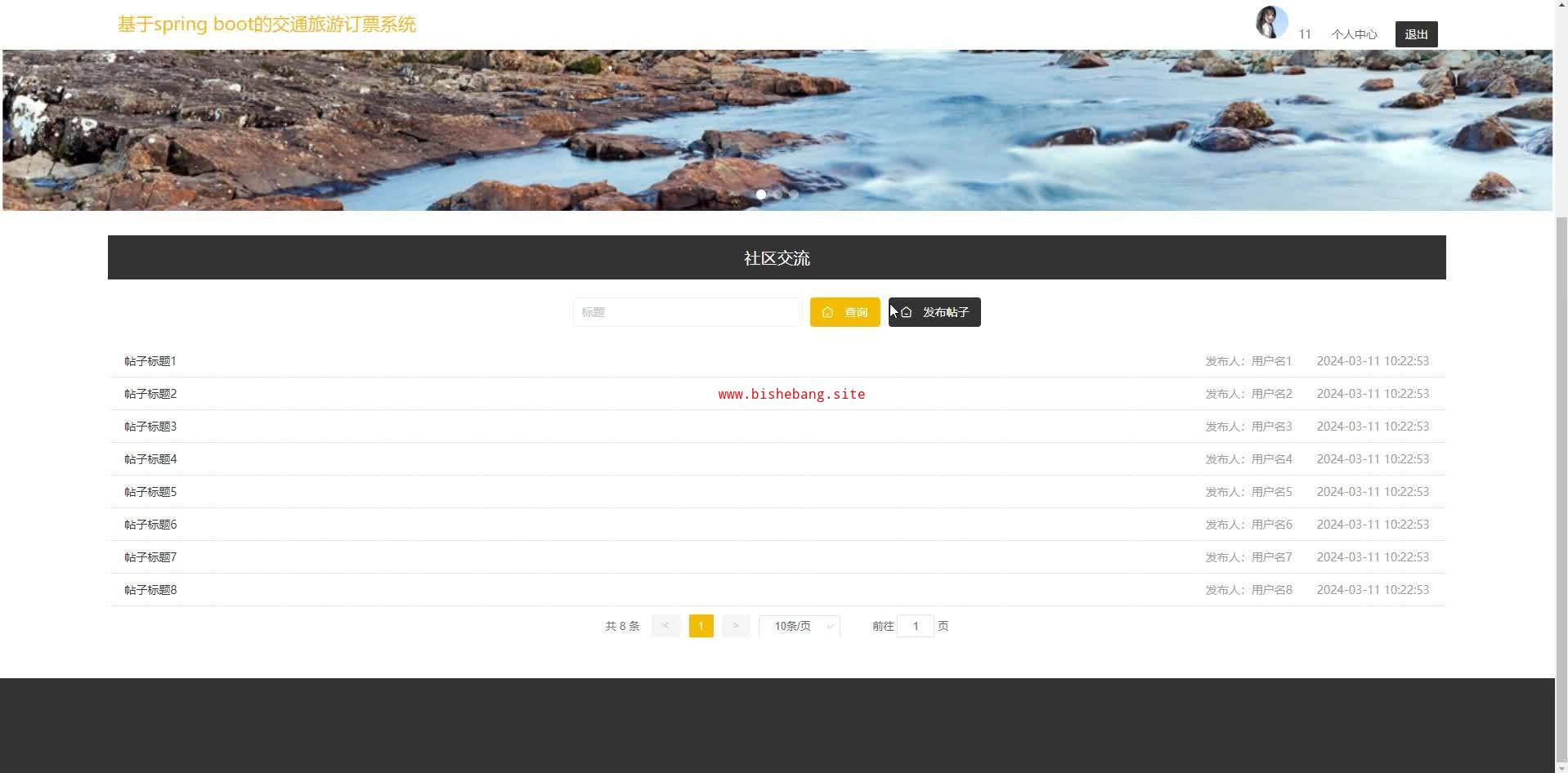Open post 帖子标题4
The image size is (1568, 773).
[150, 459]
